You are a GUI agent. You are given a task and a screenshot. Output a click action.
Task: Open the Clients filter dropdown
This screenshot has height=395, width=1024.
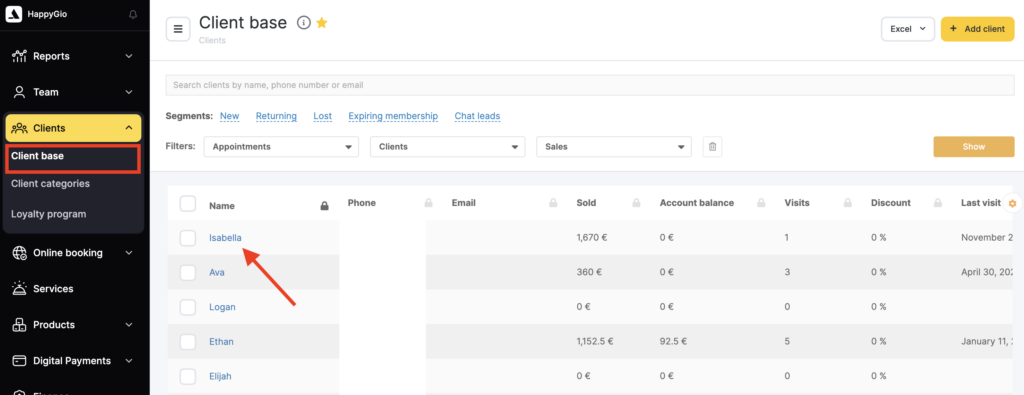click(447, 147)
